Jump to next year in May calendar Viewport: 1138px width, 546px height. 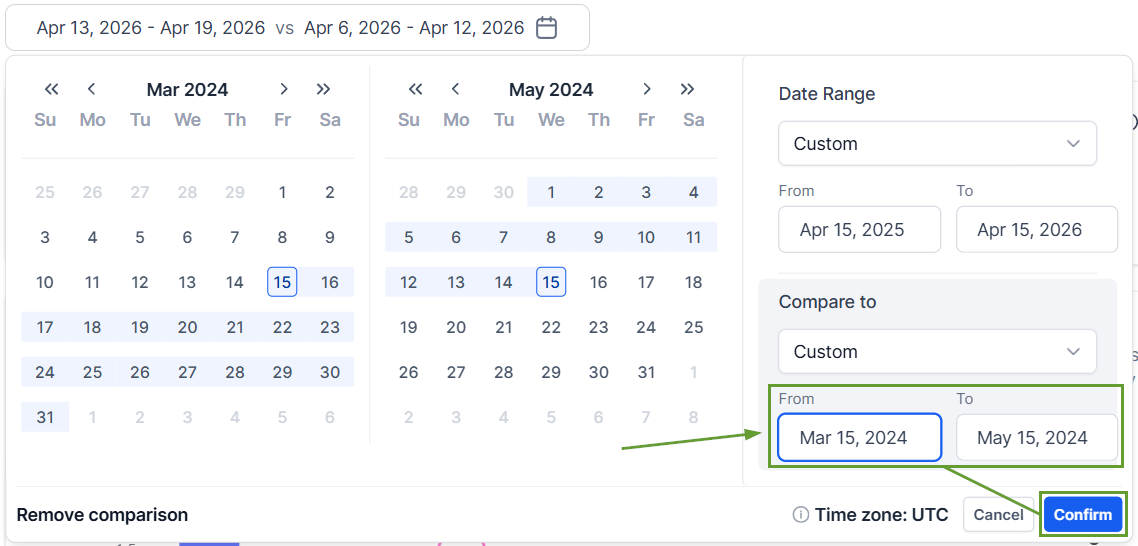coord(687,89)
